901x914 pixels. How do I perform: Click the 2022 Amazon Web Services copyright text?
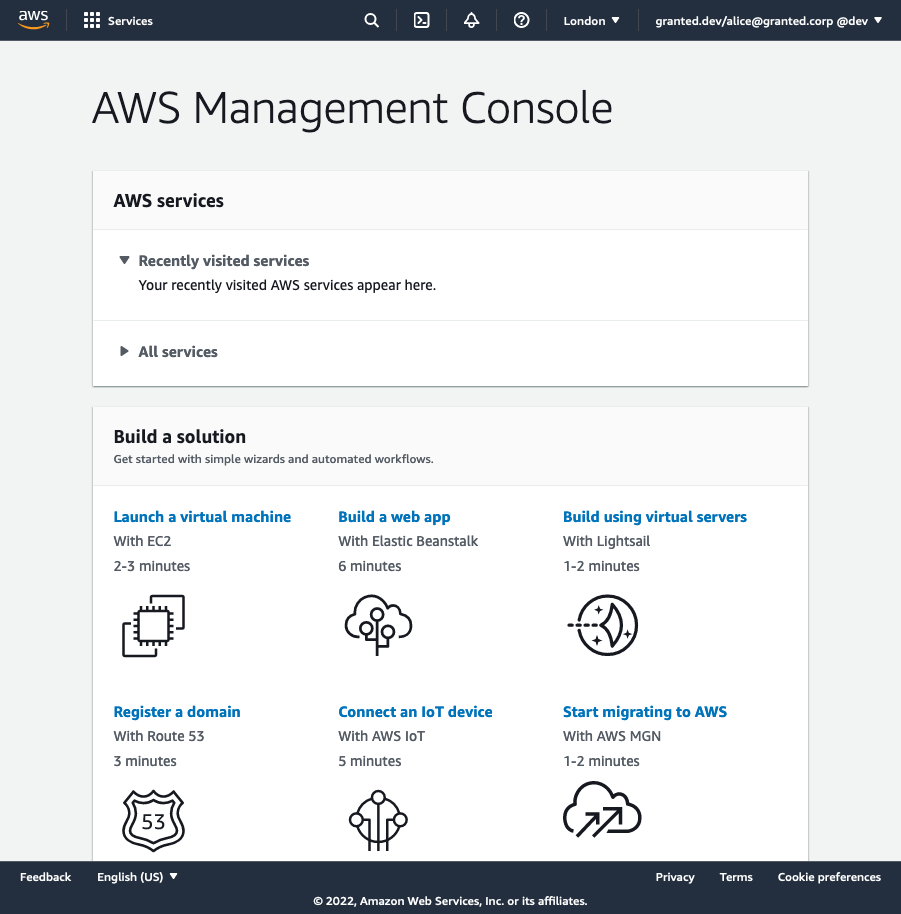(x=450, y=901)
